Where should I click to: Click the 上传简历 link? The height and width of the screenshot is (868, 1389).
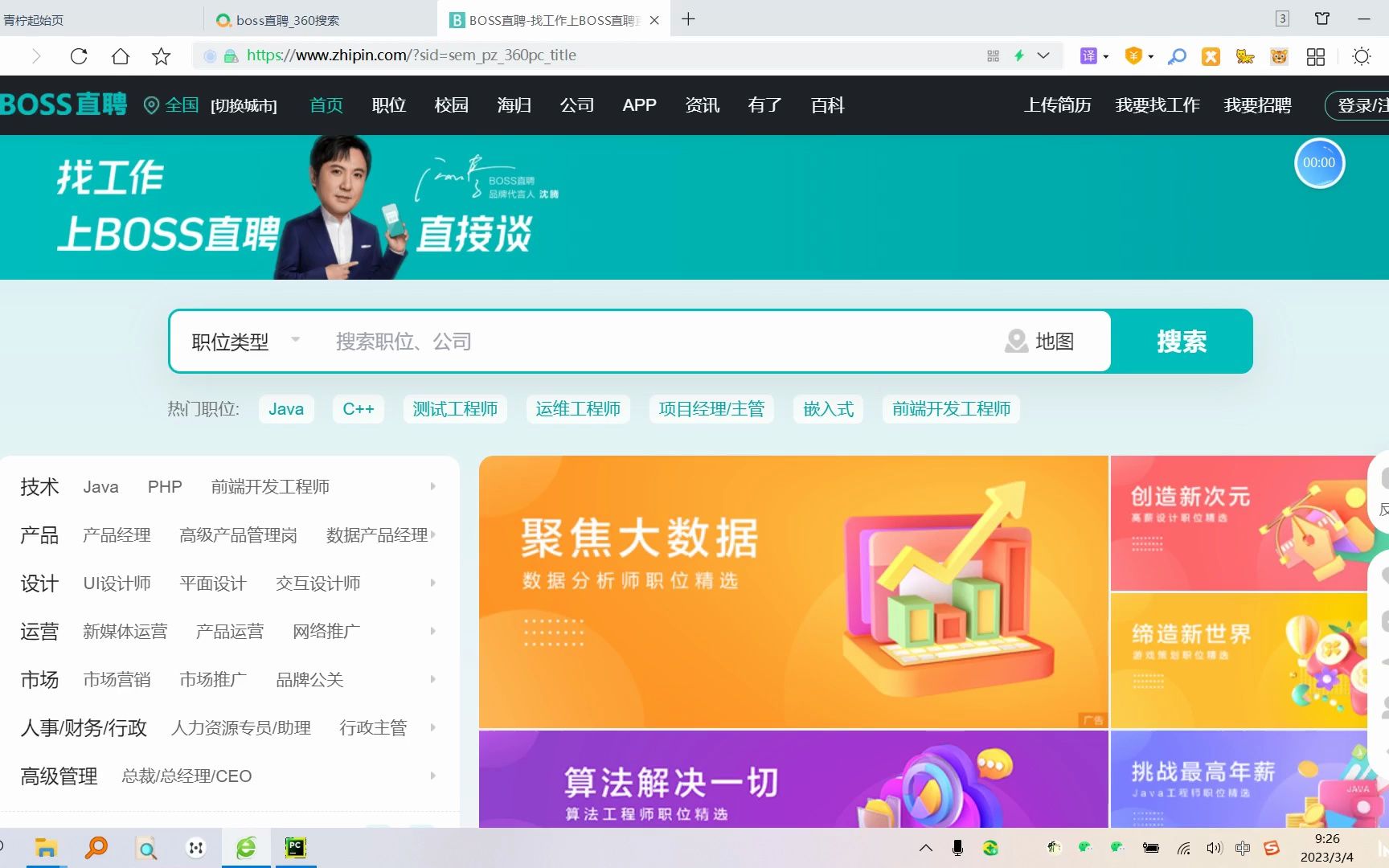pyautogui.click(x=1058, y=105)
